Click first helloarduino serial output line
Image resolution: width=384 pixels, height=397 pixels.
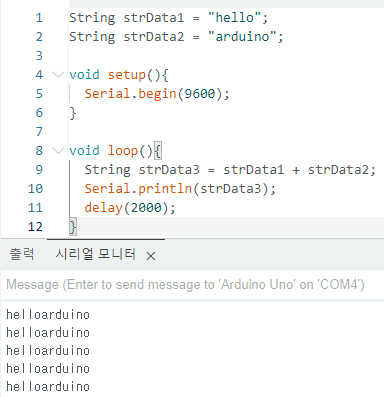48,315
